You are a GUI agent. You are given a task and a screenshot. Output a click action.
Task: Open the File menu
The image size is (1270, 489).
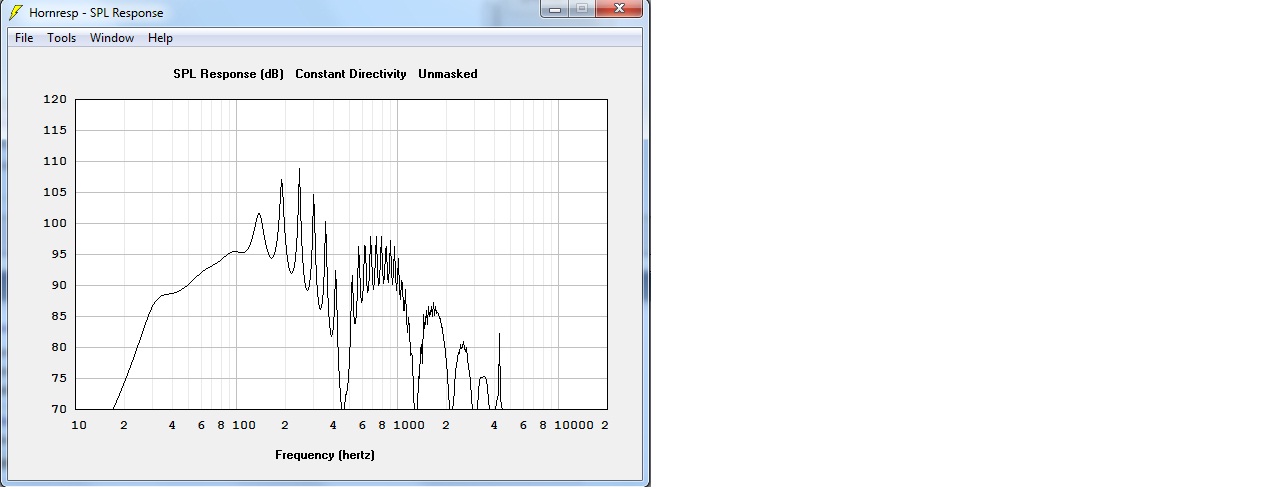click(x=24, y=38)
